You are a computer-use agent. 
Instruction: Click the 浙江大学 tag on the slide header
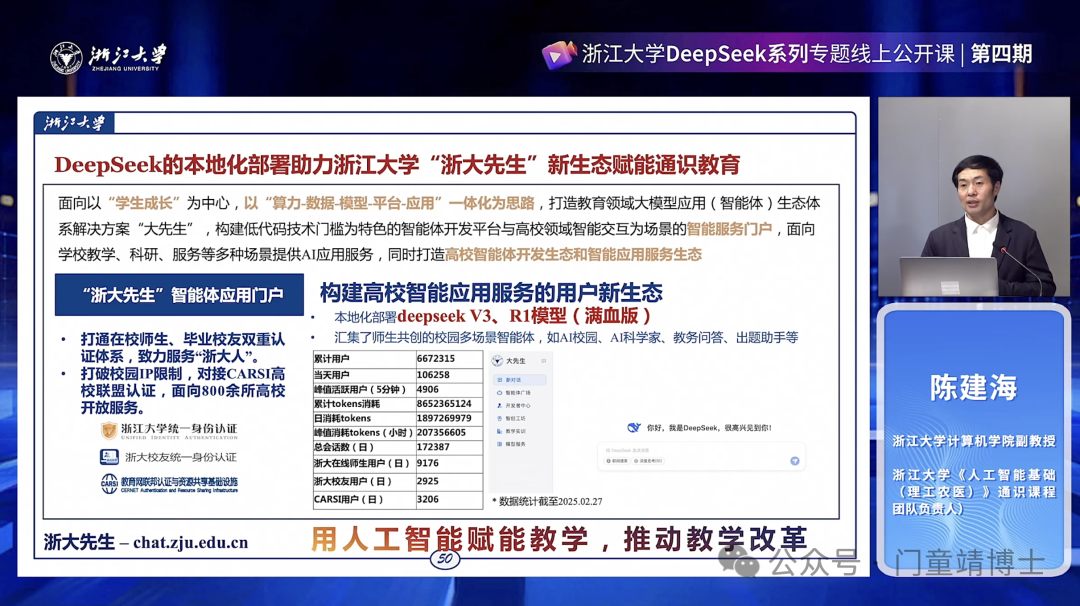pyautogui.click(x=74, y=123)
